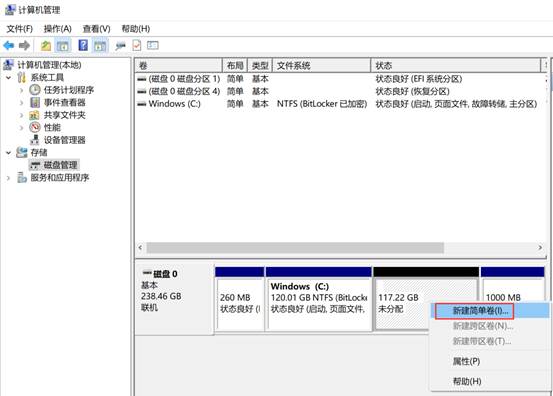Click the 设备管理器 tree icon
Screen dimensions: 553x396
click(x=35, y=140)
